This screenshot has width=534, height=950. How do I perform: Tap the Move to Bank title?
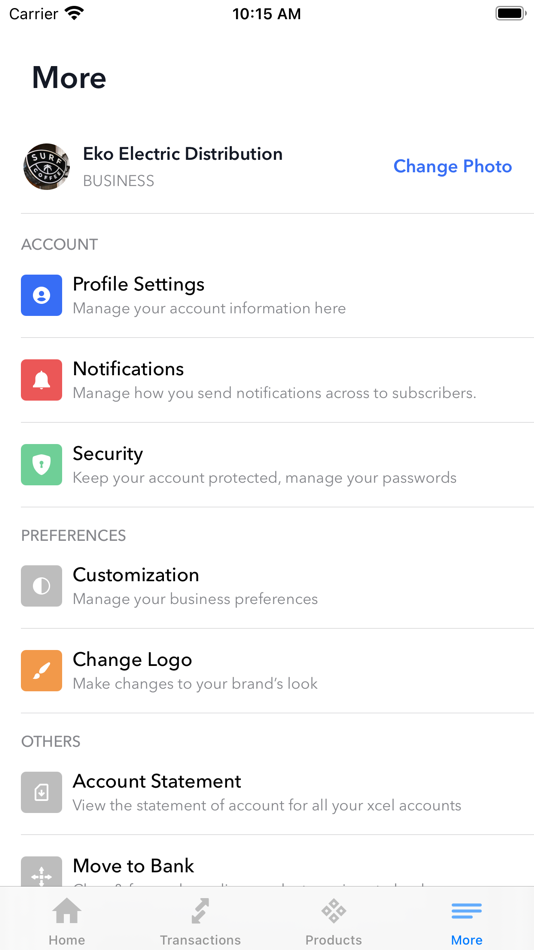[x=133, y=866]
